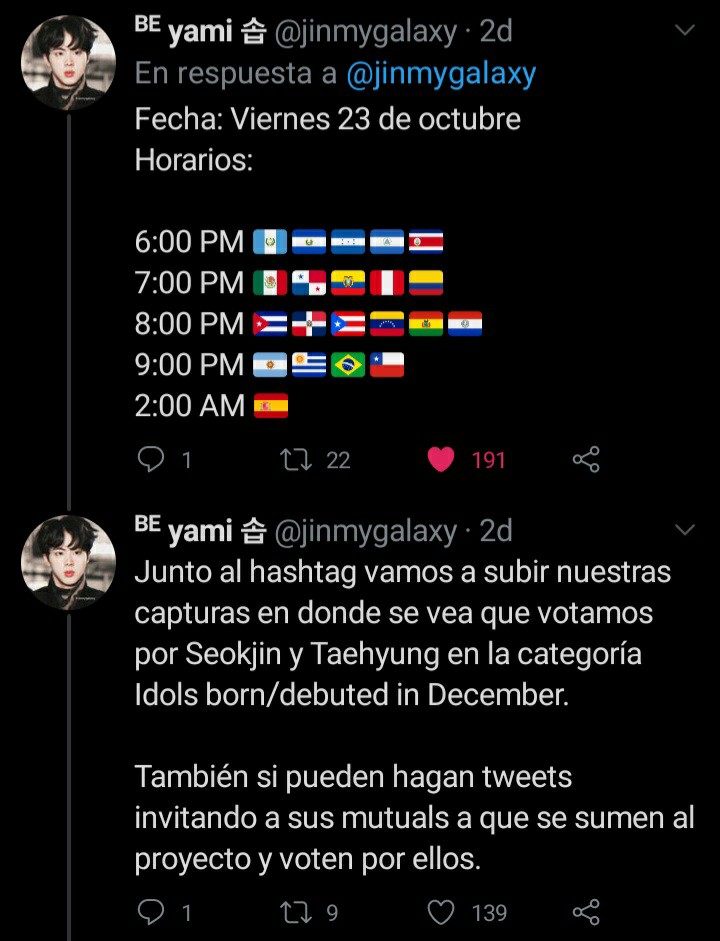
Task: Share the schedule tweet
Action: 585,459
